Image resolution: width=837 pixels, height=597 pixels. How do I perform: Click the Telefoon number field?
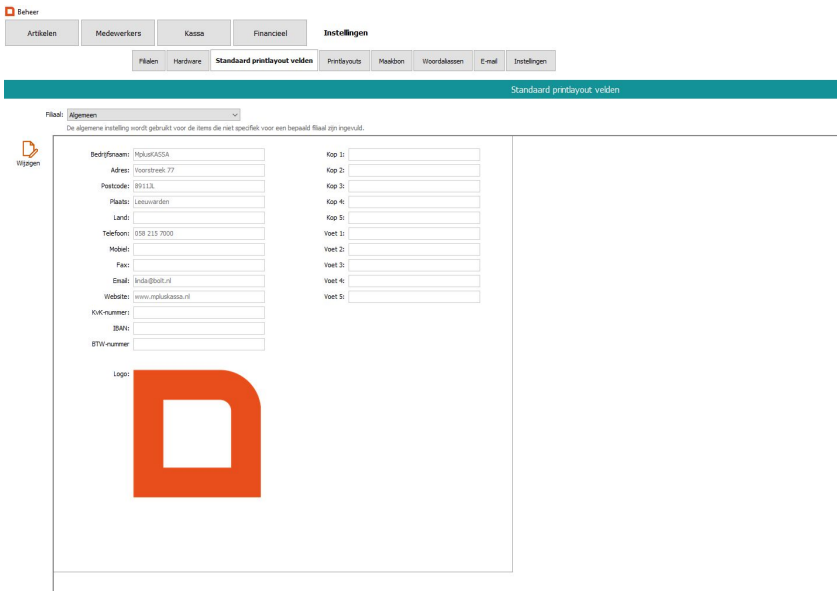[198, 234]
